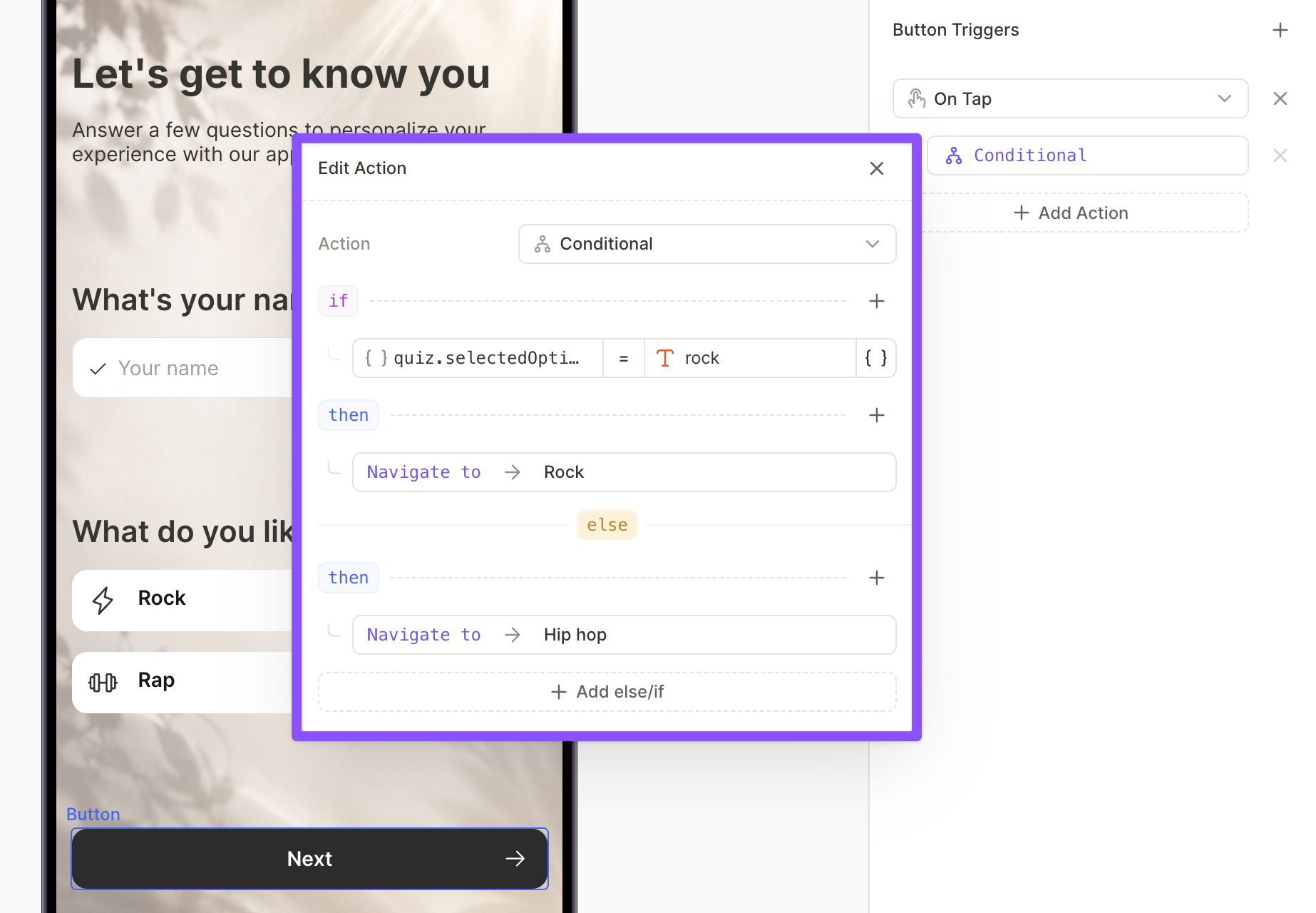This screenshot has height=913, width=1316.
Task: Click the branch icon in triggers Conditional
Action: pyautogui.click(x=954, y=155)
